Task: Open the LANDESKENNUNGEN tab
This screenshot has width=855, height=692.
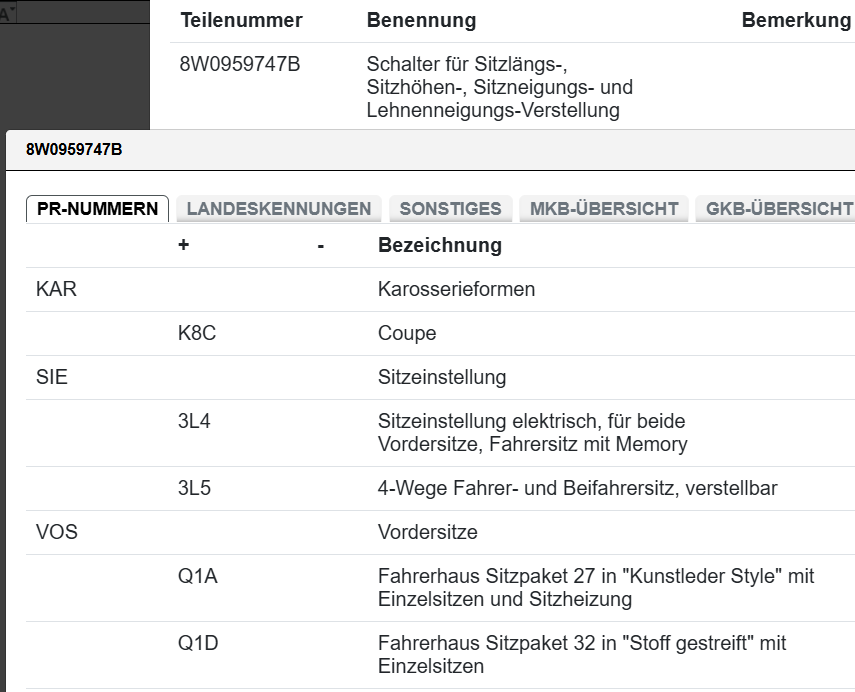Action: [x=279, y=209]
